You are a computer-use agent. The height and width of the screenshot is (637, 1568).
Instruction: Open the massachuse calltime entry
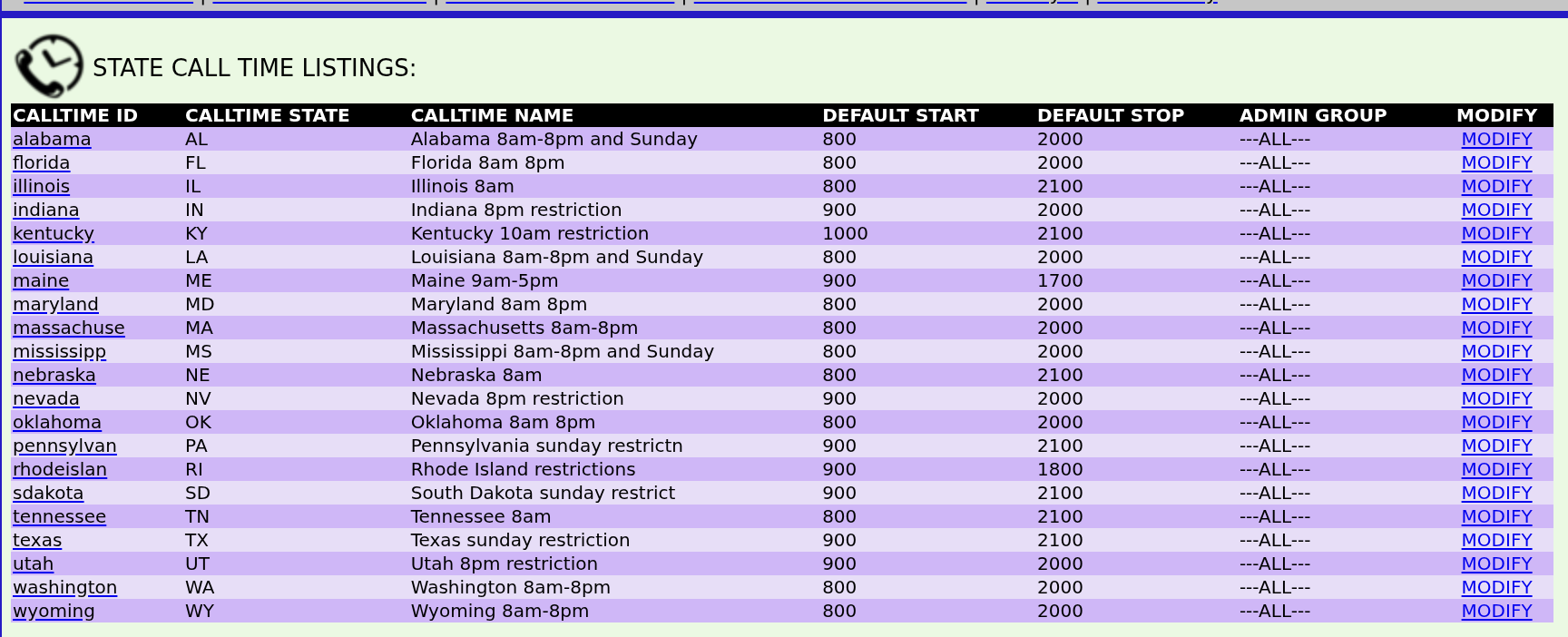tap(69, 328)
